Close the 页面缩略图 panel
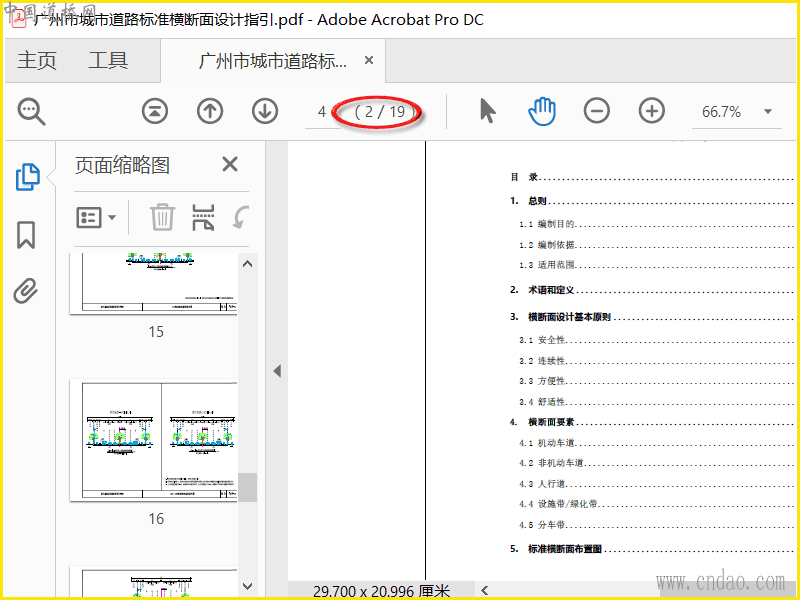 coord(230,164)
